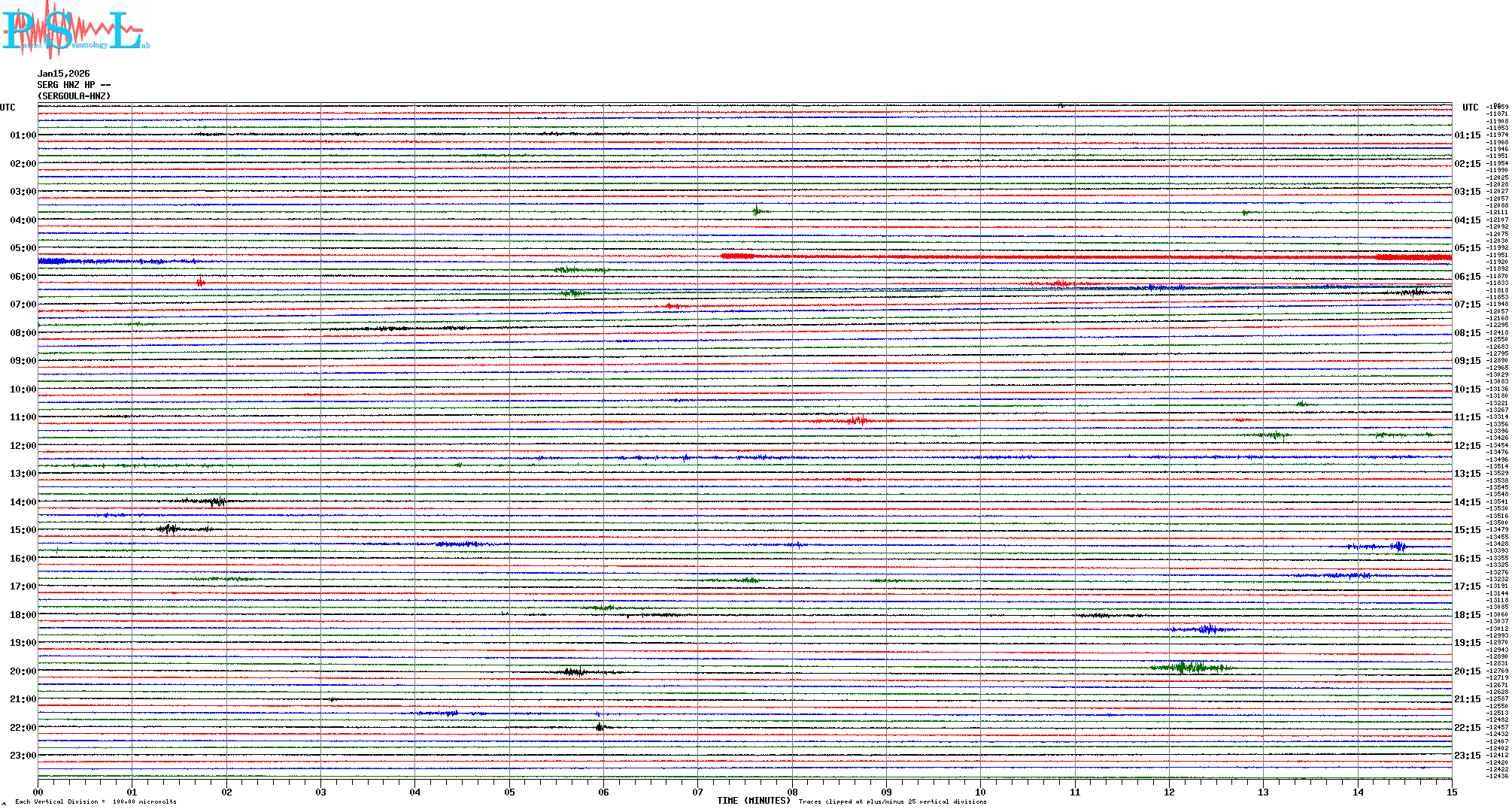The height and width of the screenshot is (812, 1512).
Task: Click the 20:00 hour label on left
Action: click(x=23, y=671)
